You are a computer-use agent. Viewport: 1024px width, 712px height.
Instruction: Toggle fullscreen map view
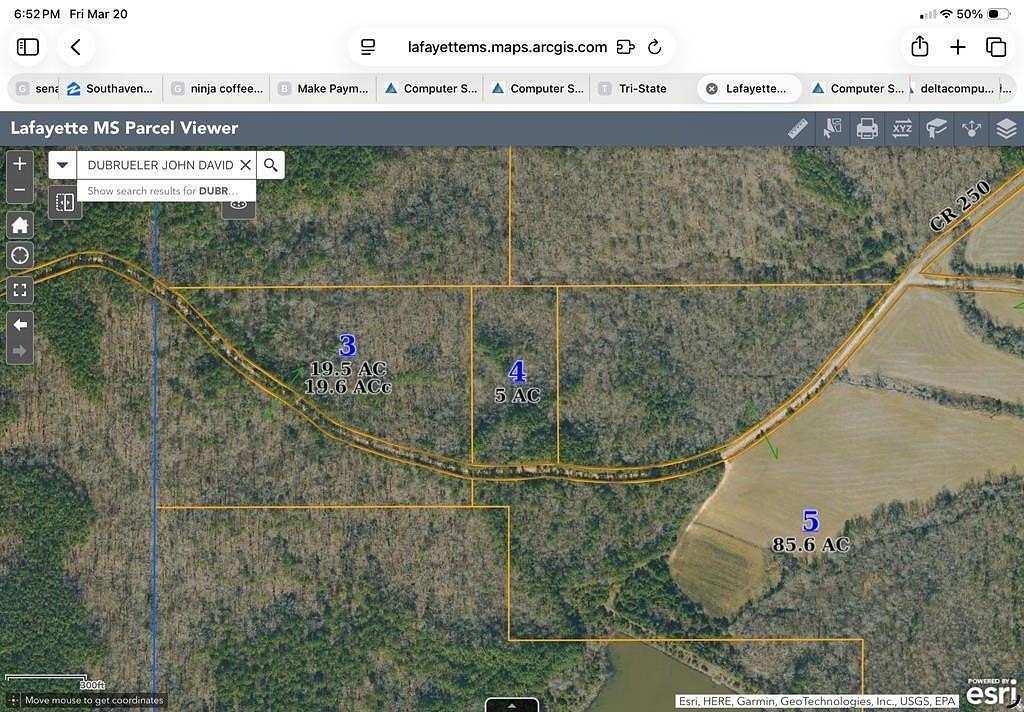tap(20, 290)
